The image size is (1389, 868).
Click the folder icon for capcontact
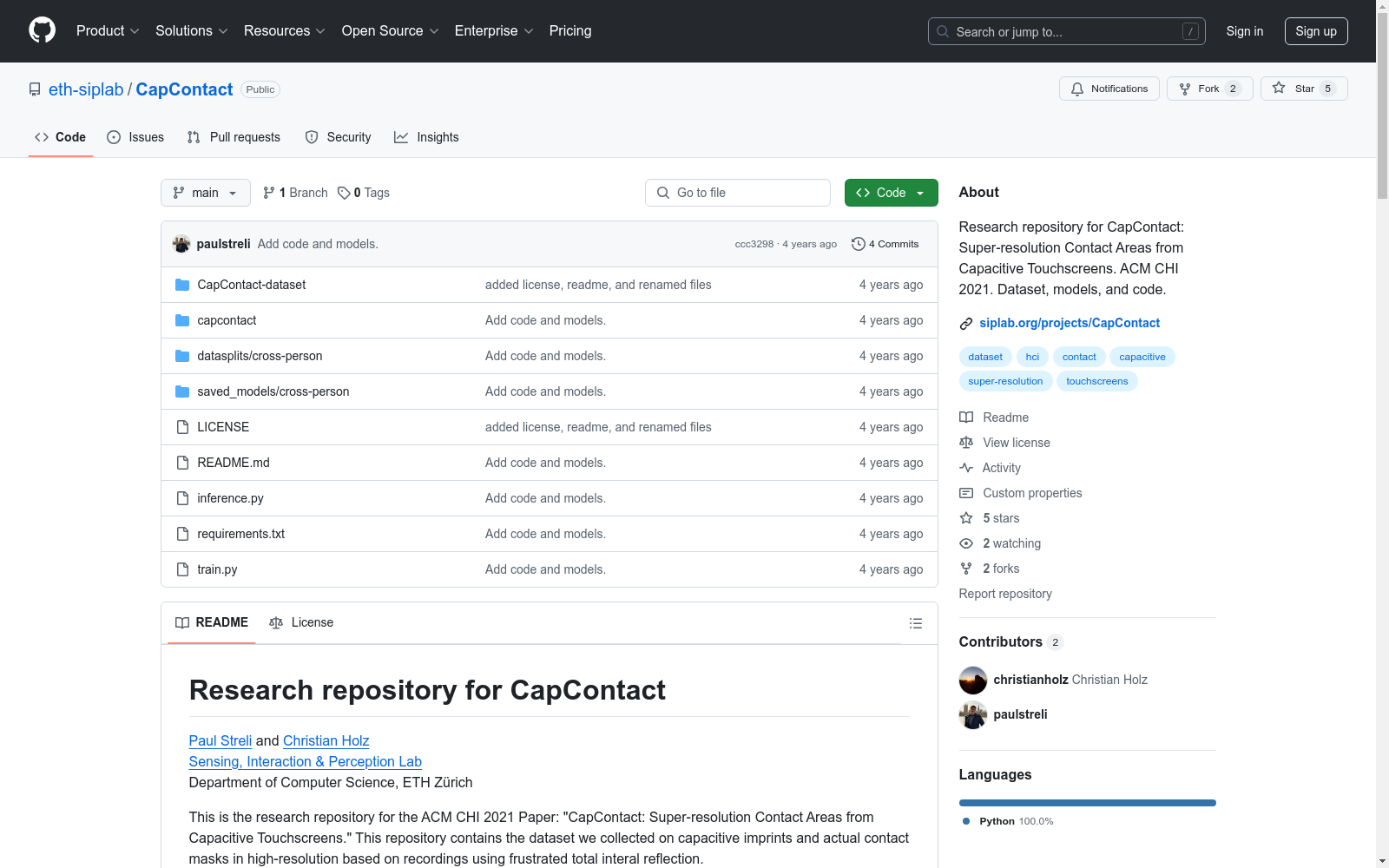tap(182, 320)
